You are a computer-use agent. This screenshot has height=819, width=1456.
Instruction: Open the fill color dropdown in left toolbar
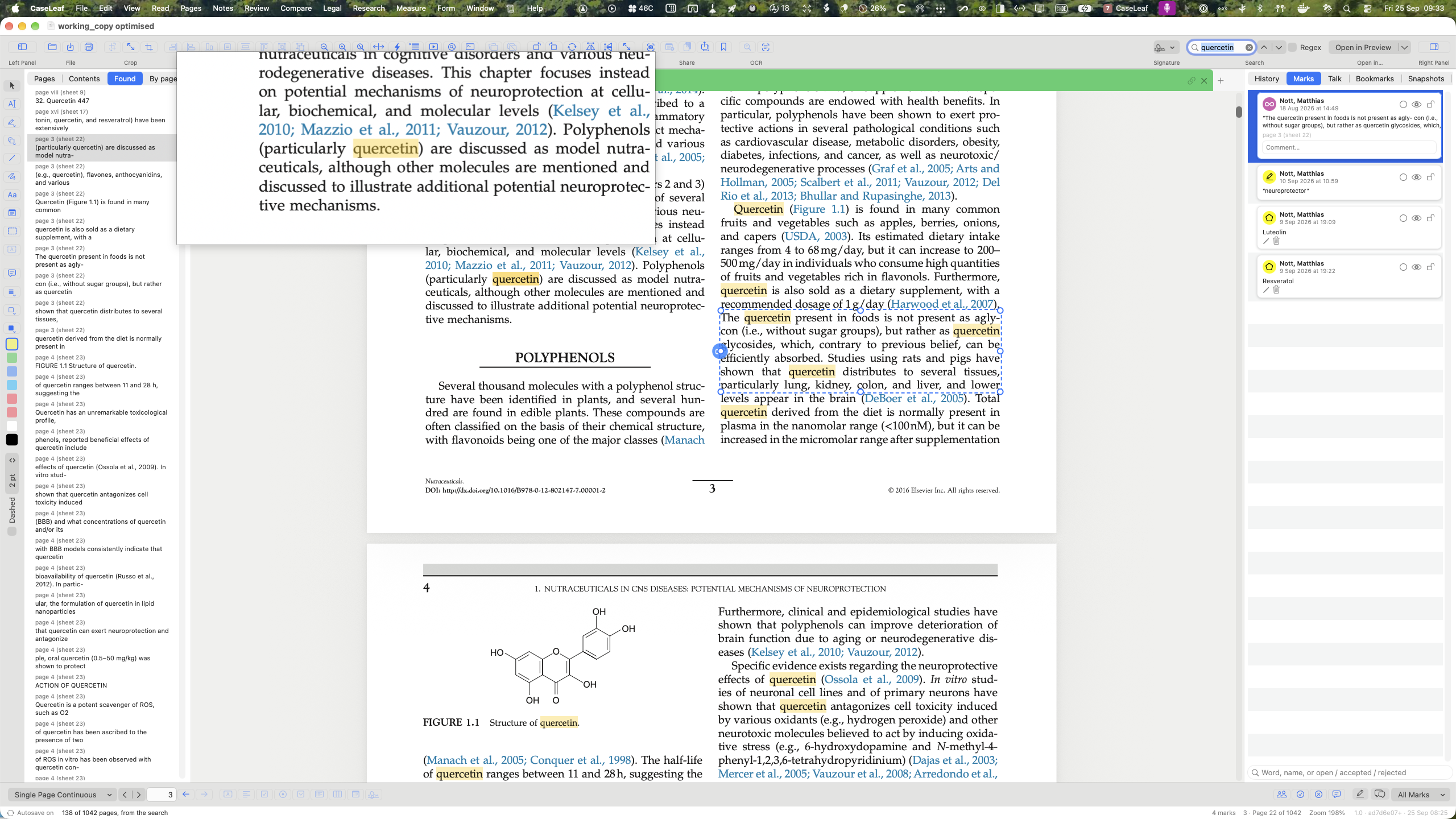[x=12, y=328]
